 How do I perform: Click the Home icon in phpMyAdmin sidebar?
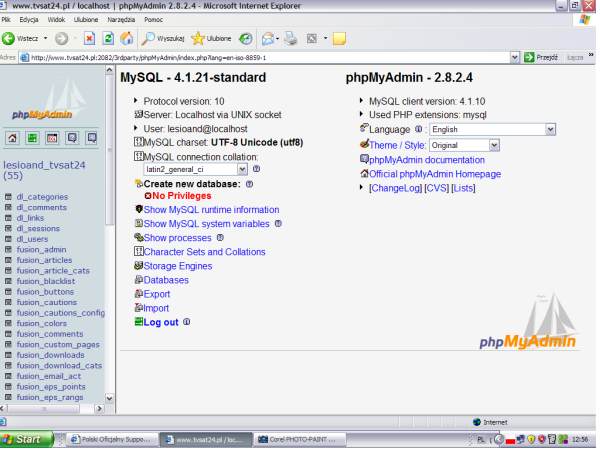pyautogui.click(x=13, y=138)
